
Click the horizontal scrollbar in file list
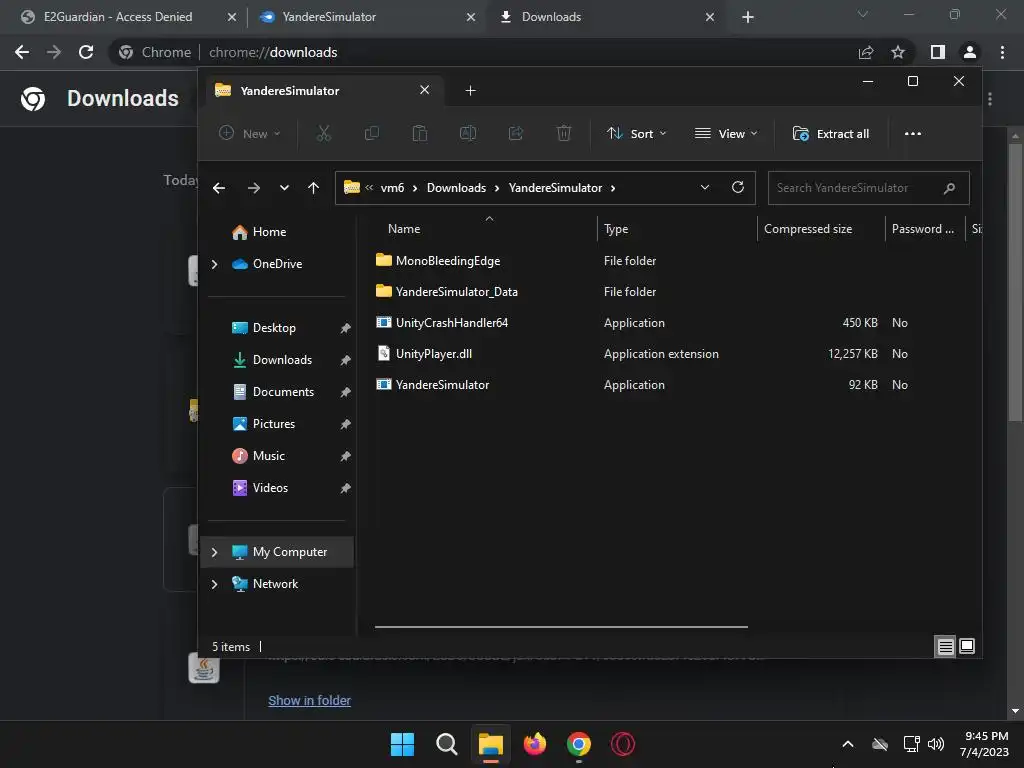point(561,627)
